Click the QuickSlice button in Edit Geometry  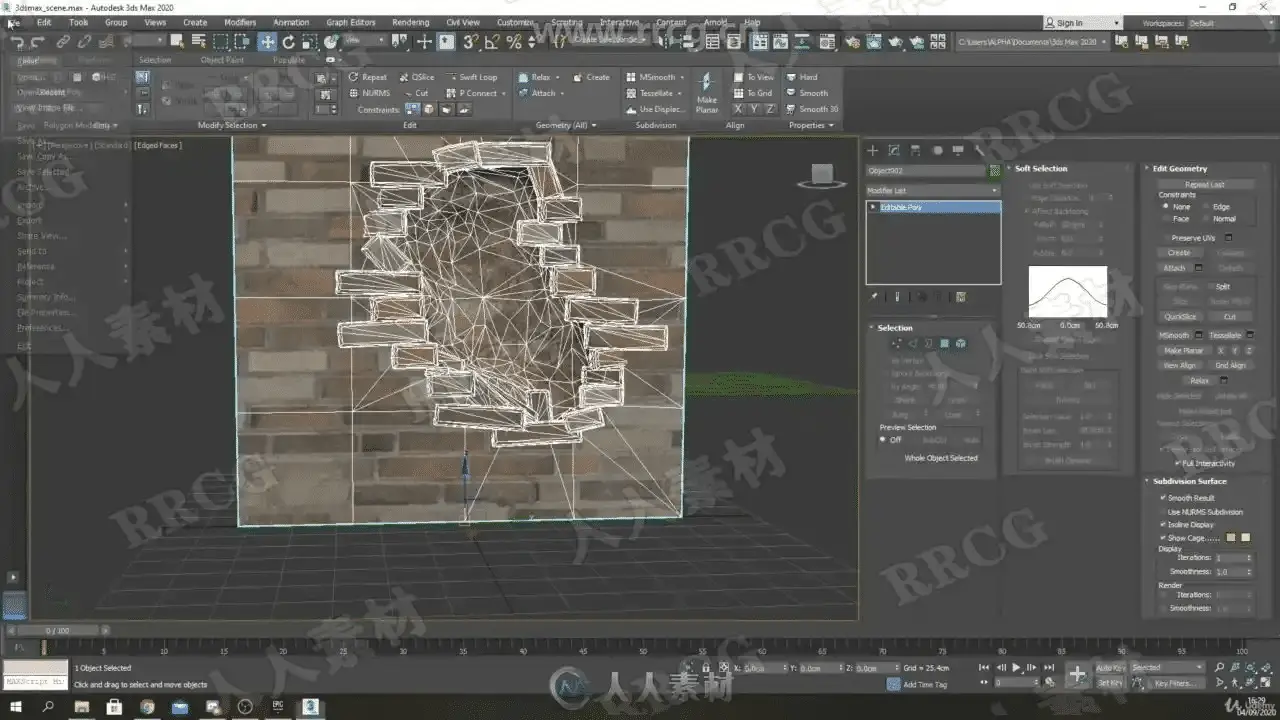click(x=1180, y=317)
